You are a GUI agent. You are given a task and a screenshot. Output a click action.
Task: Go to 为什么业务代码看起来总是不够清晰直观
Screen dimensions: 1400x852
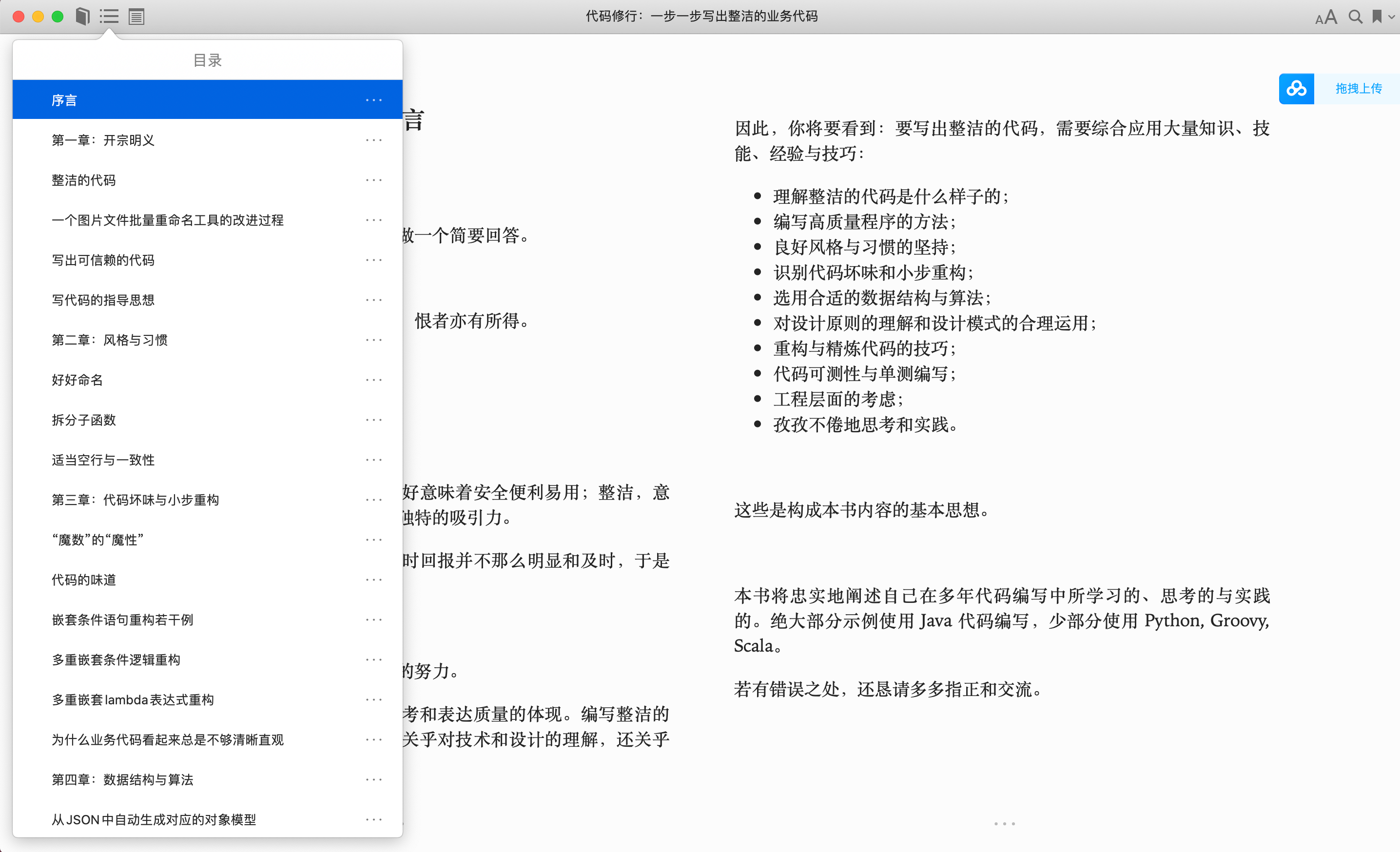click(207, 739)
